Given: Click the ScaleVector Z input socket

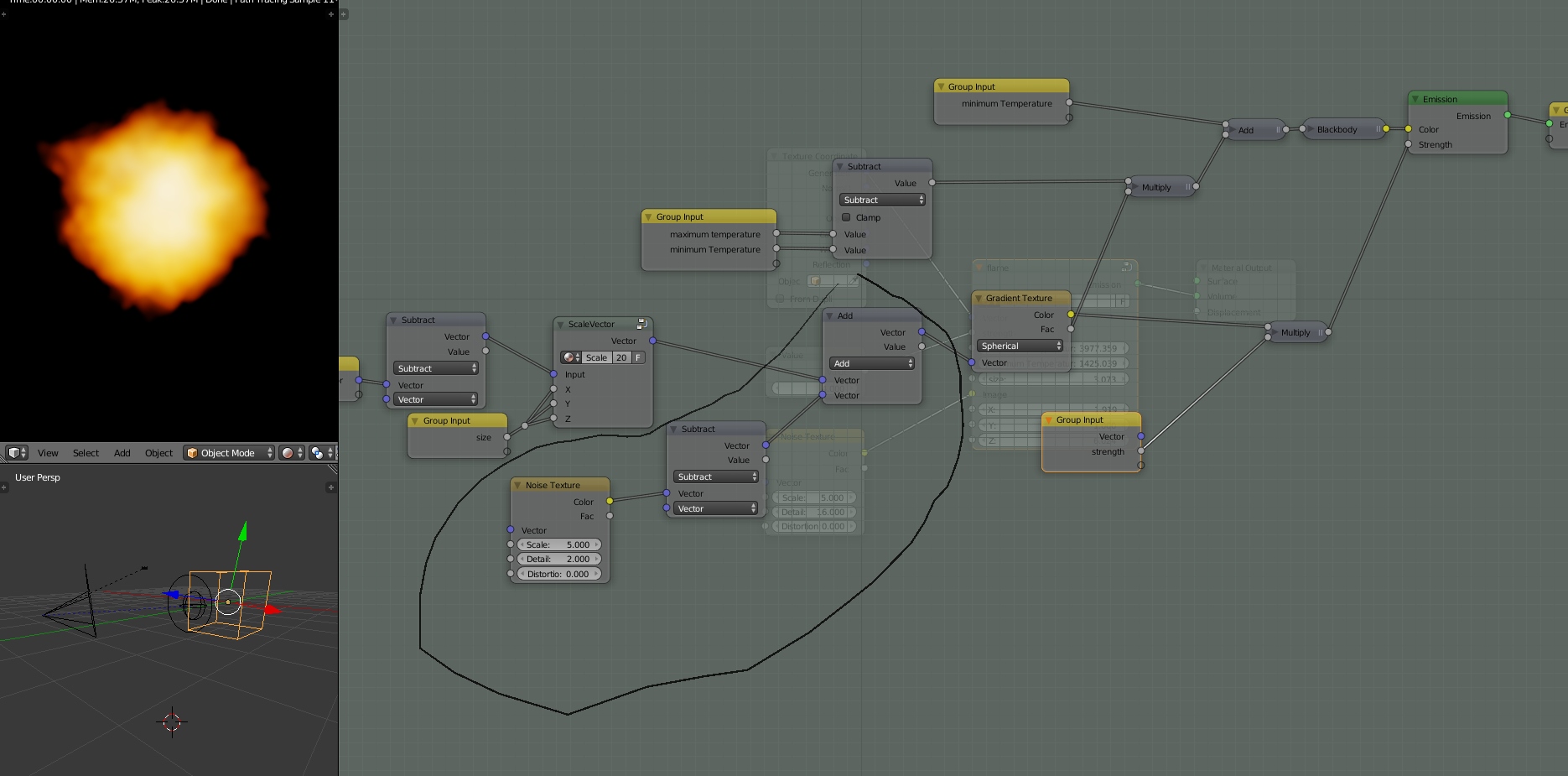Looking at the screenshot, I should click(553, 418).
